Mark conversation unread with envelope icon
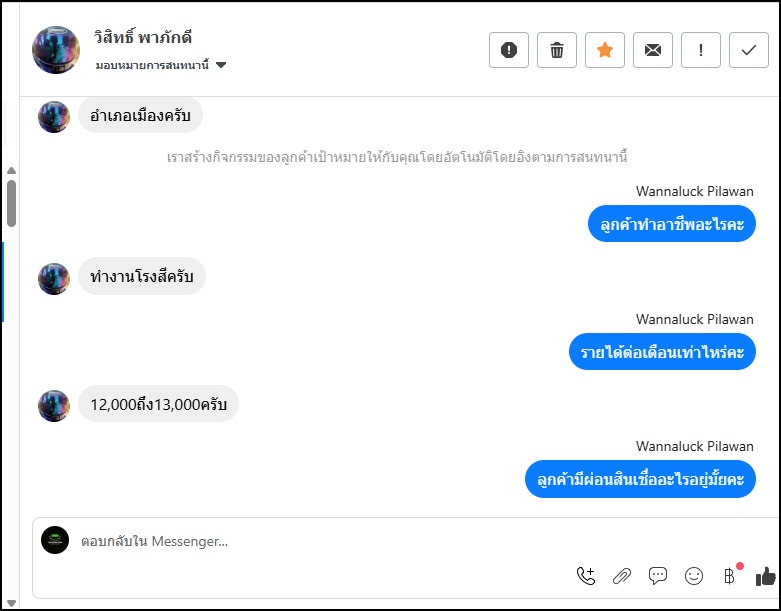The width and height of the screenshot is (781, 611). point(653,50)
